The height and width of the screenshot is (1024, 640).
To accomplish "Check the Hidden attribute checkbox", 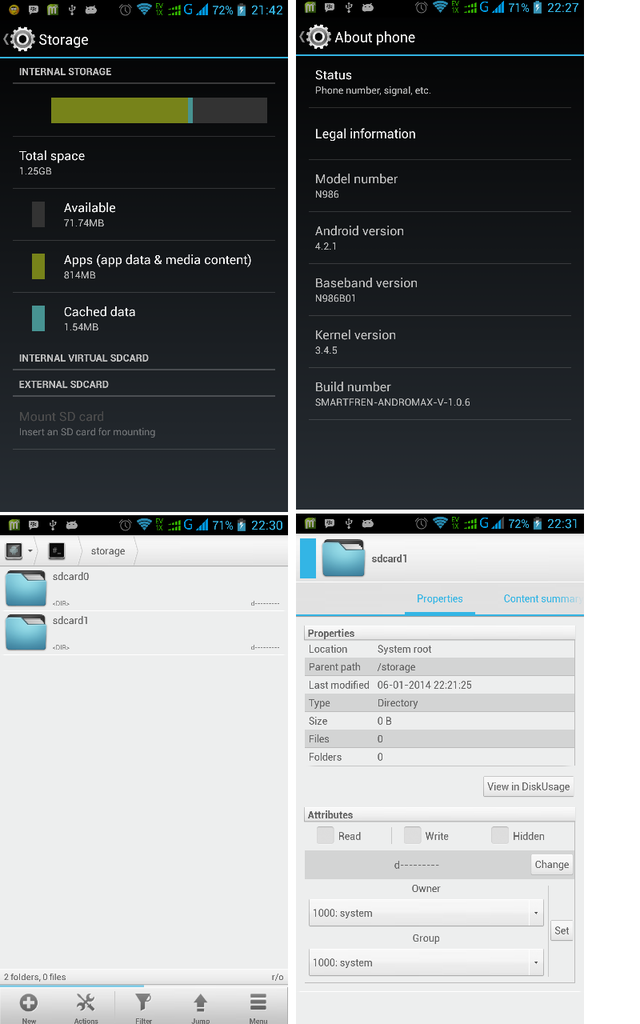I will [500, 835].
